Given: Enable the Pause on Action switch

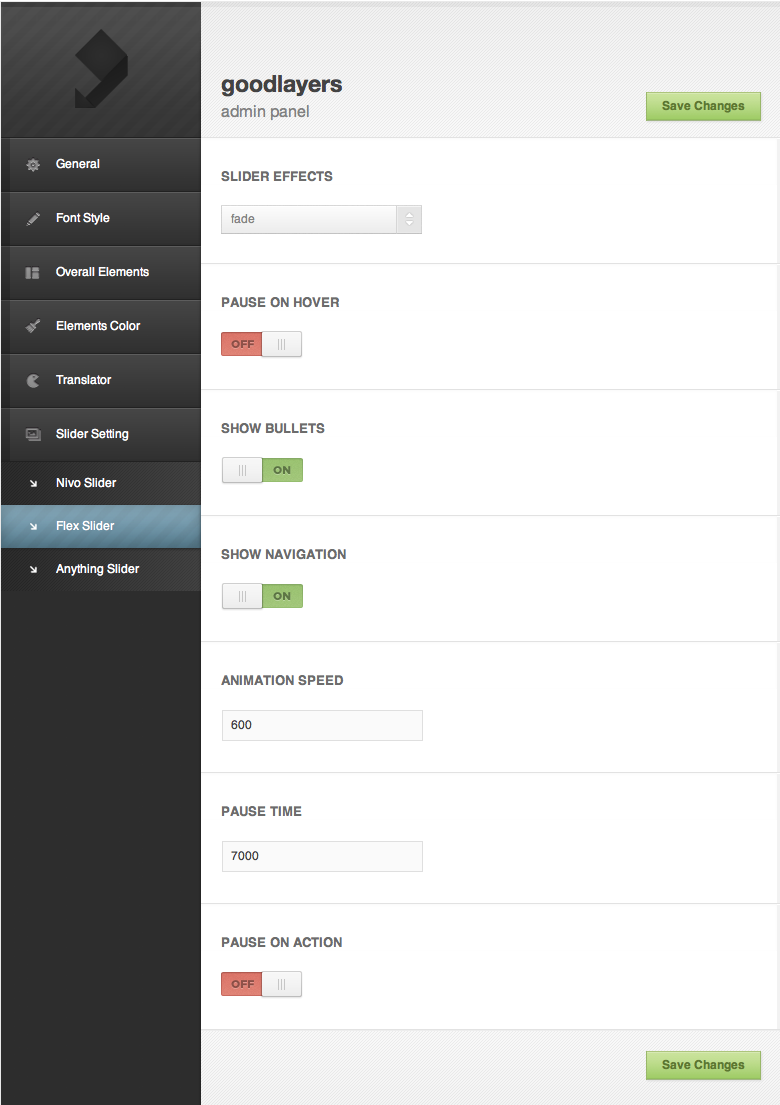Looking at the screenshot, I should pos(261,984).
